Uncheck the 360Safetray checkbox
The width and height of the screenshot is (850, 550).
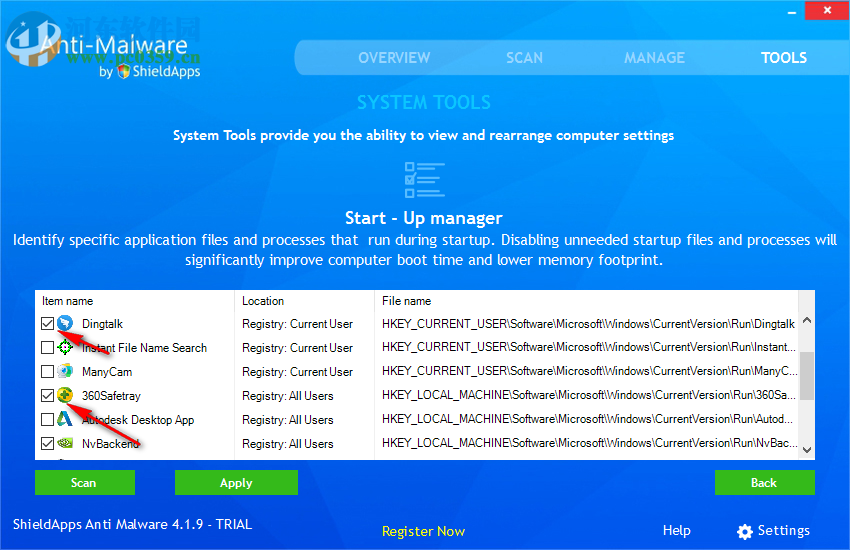(48, 395)
